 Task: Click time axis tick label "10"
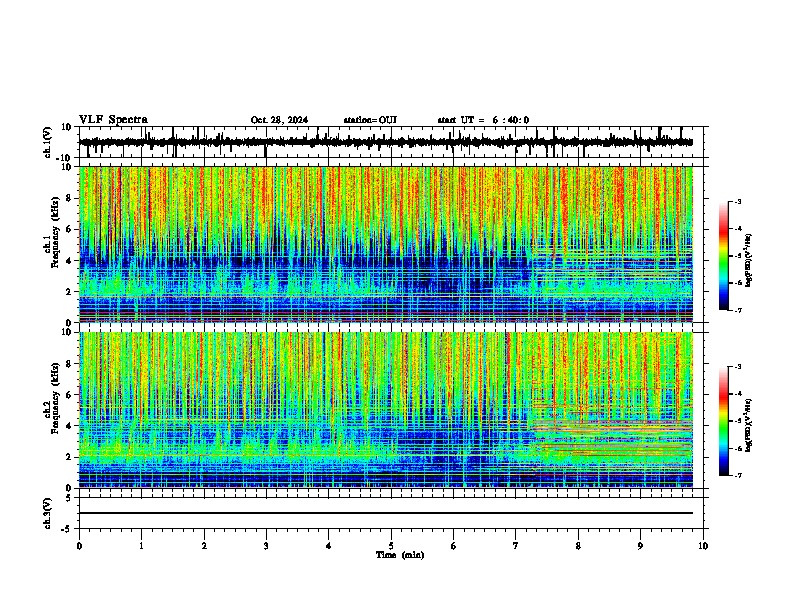pos(703,546)
